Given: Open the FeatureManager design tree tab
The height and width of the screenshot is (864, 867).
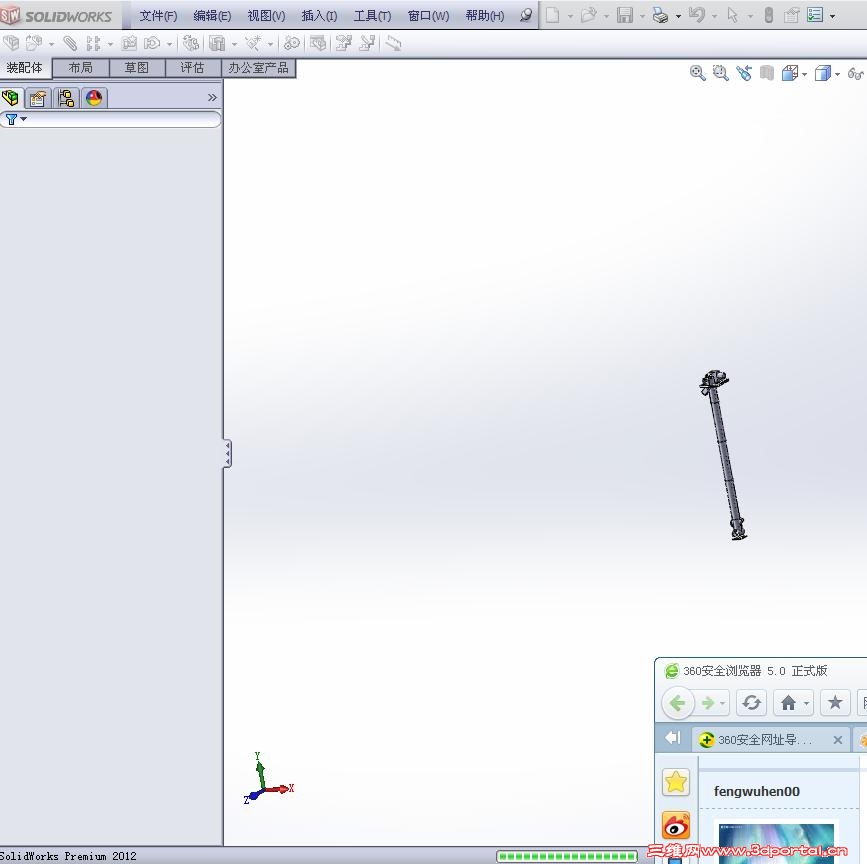Looking at the screenshot, I should coord(11,98).
